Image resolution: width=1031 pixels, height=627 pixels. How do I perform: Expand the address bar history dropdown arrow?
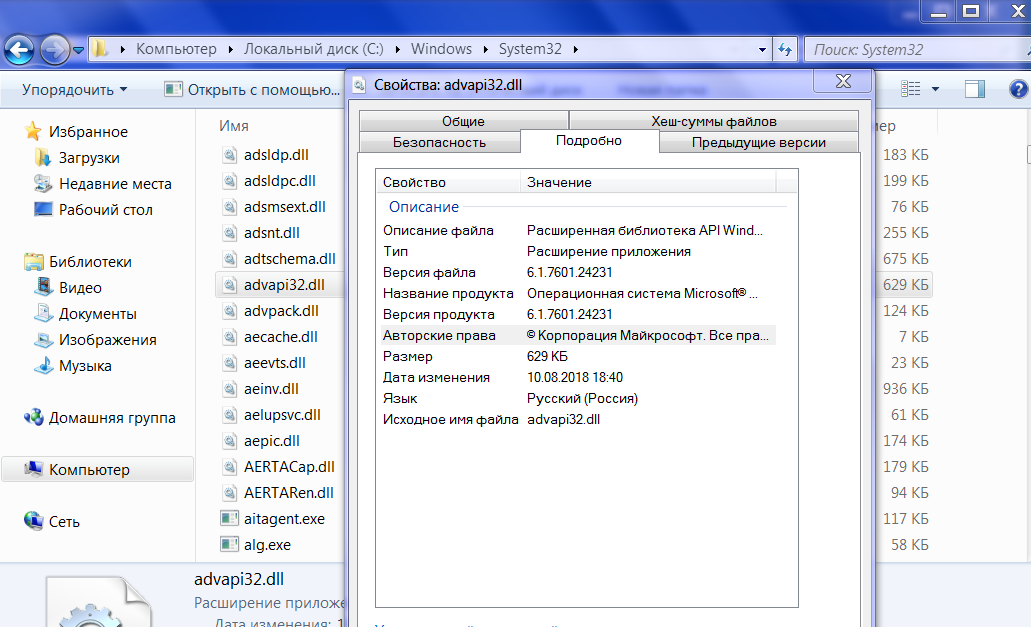coord(762,49)
